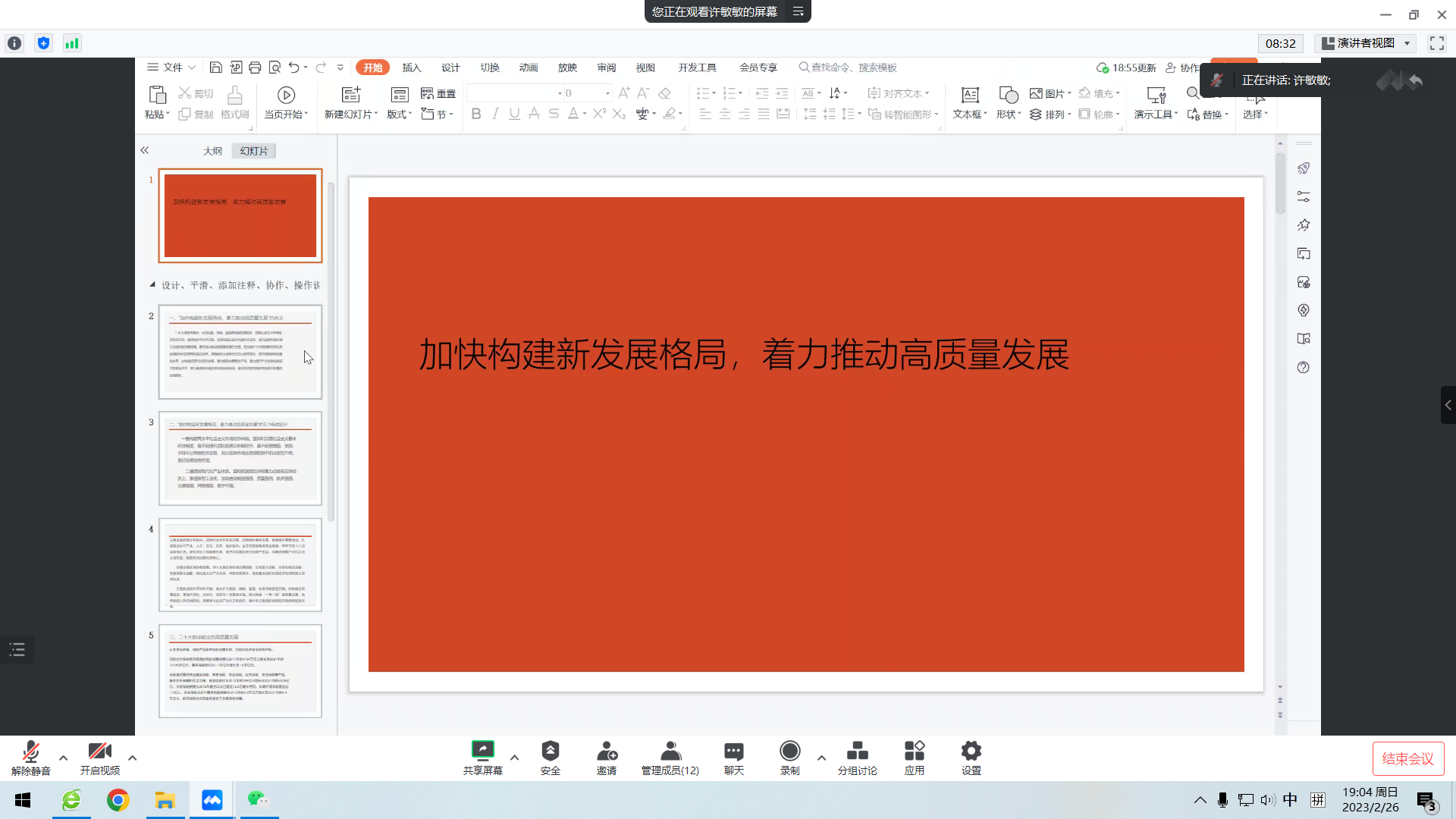The width and height of the screenshot is (1456, 819).
Task: Toggle Strikethrough formatting
Action: tap(554, 114)
